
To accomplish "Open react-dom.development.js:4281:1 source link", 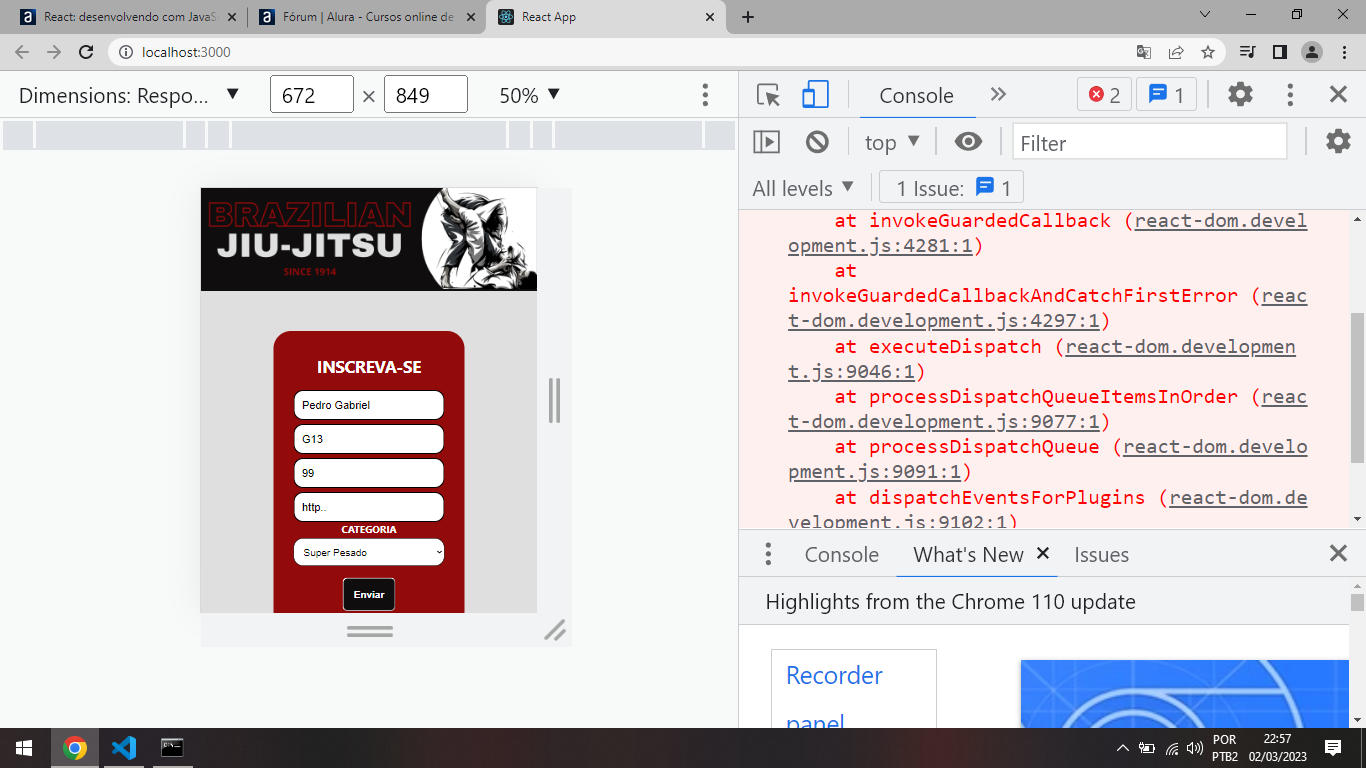I will [x=1047, y=233].
